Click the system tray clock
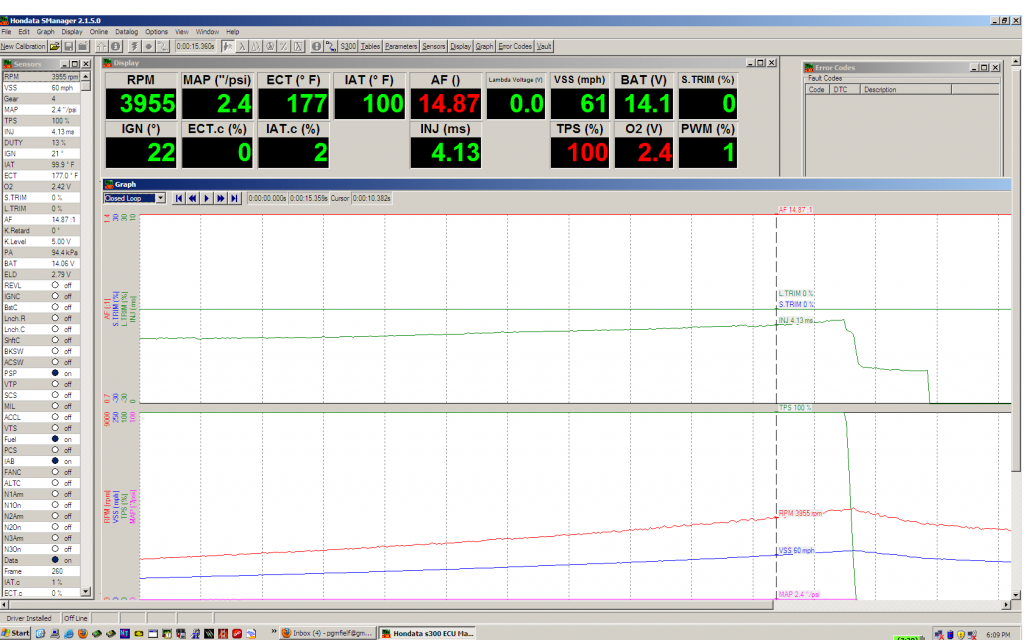This screenshot has width=1024, height=640. (998, 634)
